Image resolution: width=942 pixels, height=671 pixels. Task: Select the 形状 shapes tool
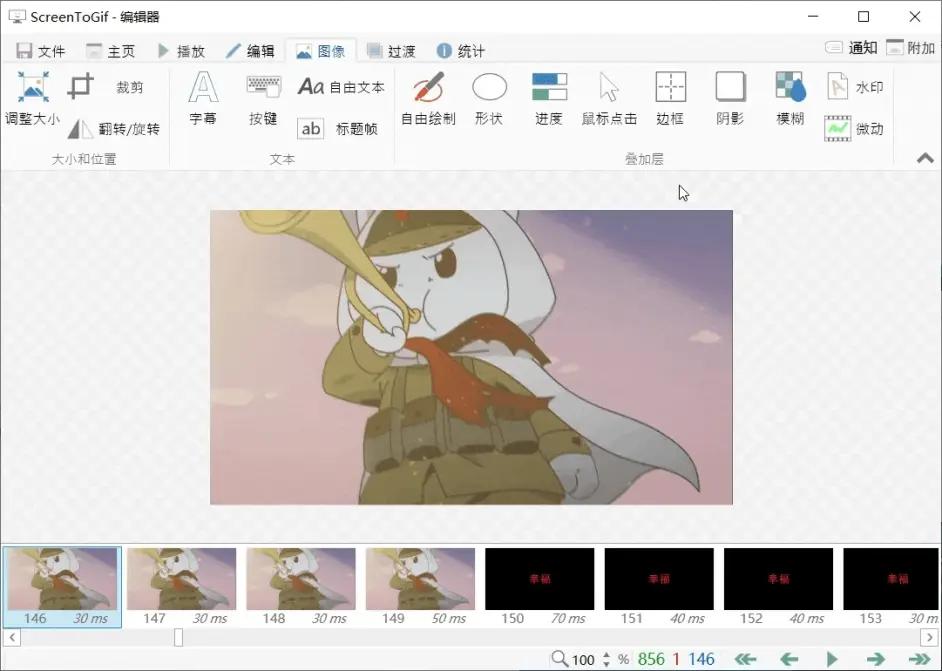[x=489, y=99]
